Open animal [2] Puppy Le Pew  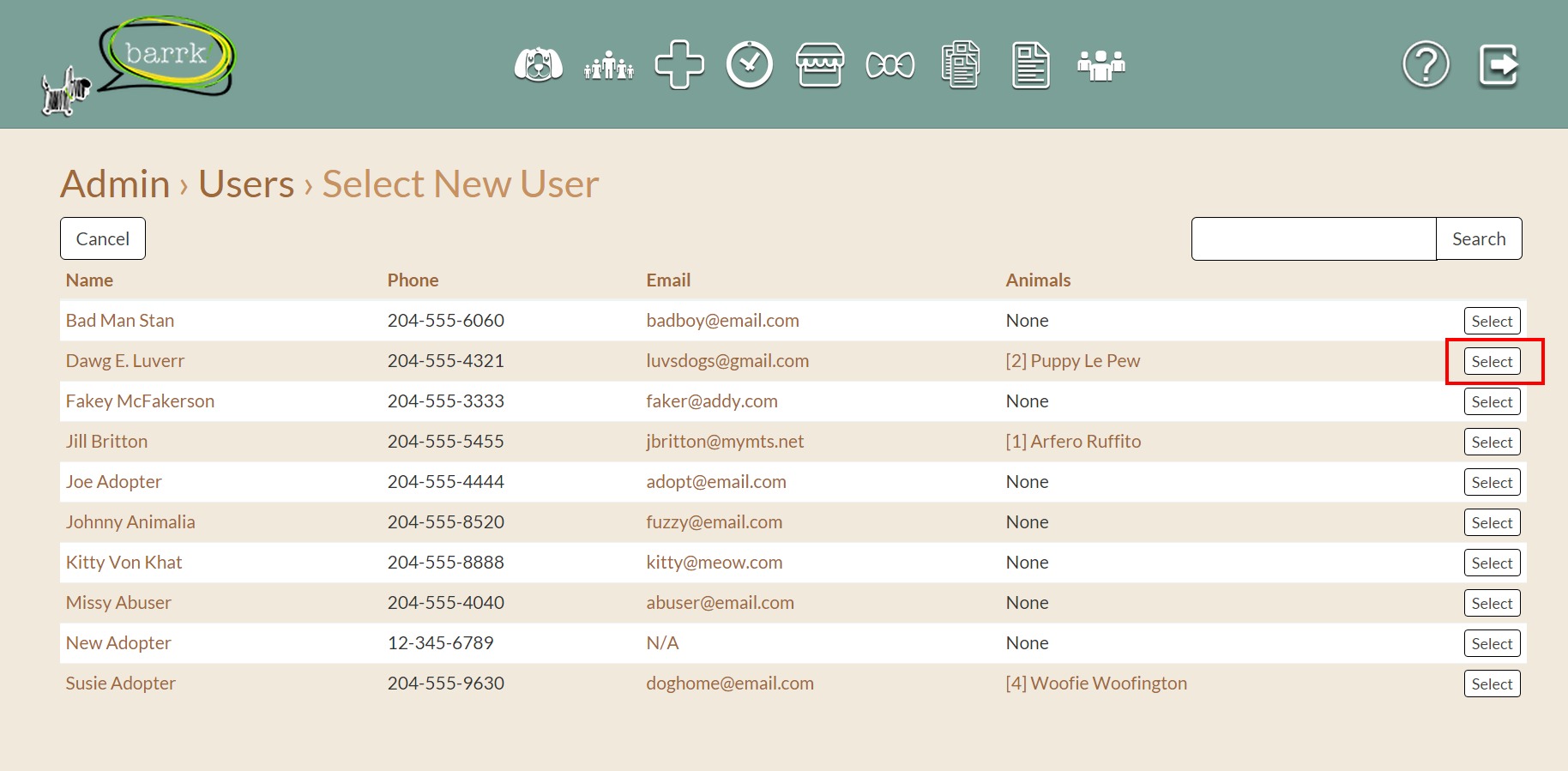coord(1073,361)
